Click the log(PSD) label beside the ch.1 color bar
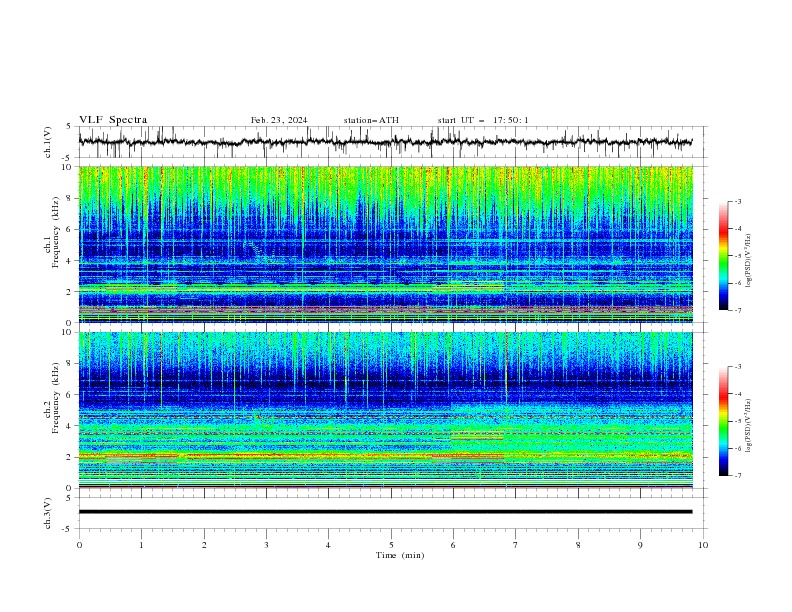Image resolution: width=792 pixels, height=612 pixels. pos(749,260)
